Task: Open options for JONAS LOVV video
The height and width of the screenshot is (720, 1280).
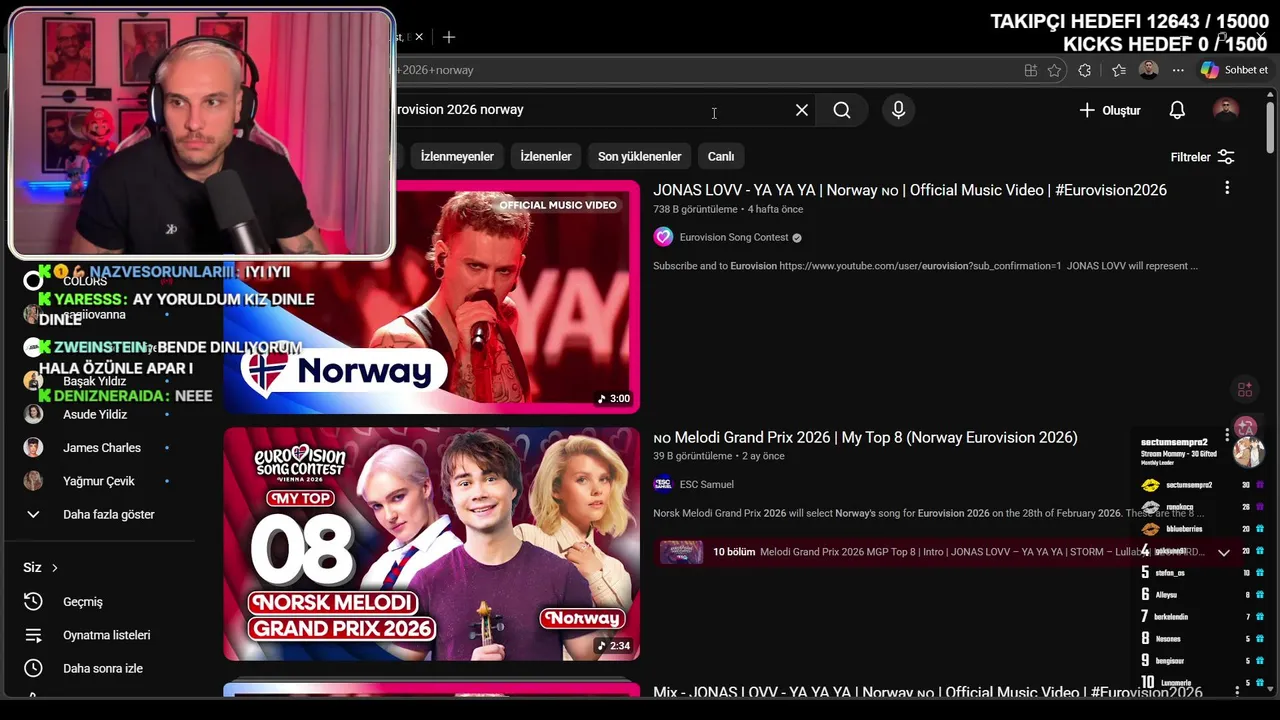Action: point(1227,188)
